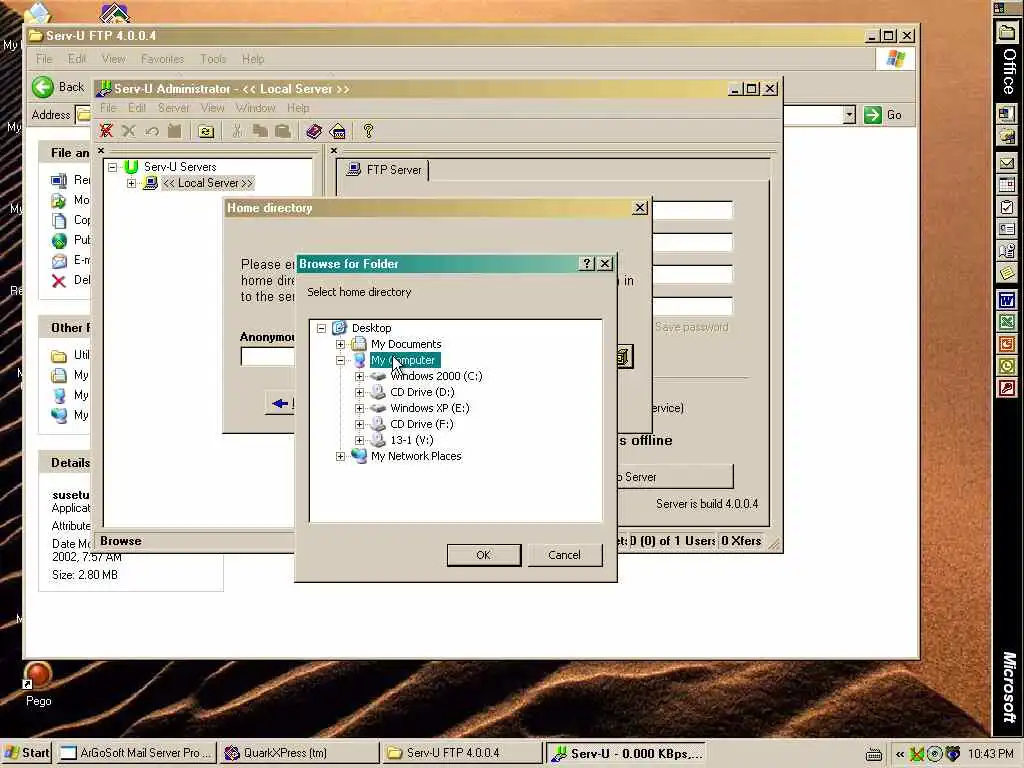Open the Address bar dropdown arrow
This screenshot has width=1024, height=768.
point(849,115)
